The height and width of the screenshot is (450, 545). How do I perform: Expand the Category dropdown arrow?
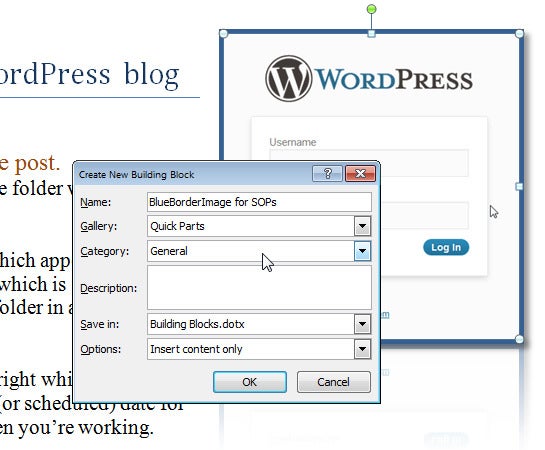362,251
